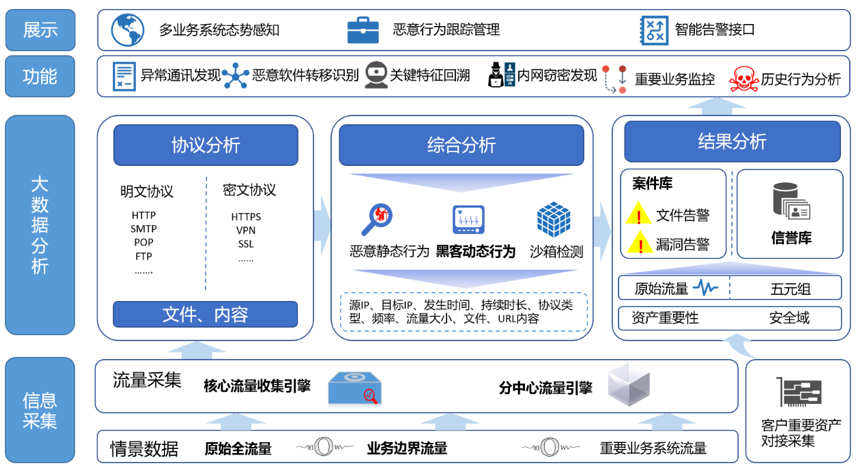Click the magnifier icon above 恶意静态行为
The image size is (865, 471).
pos(377,220)
